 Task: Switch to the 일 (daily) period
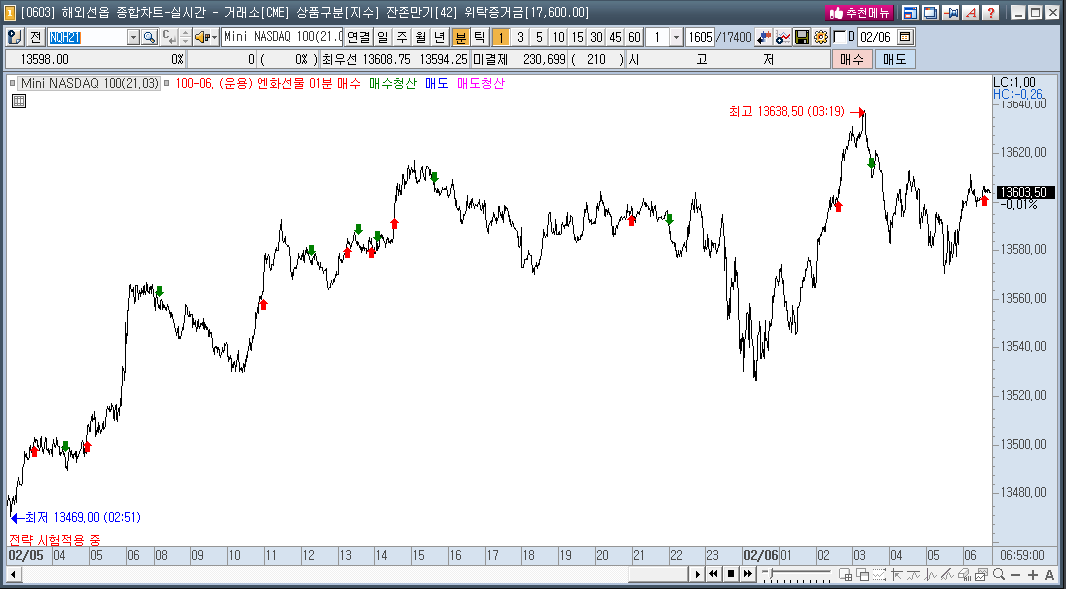tap(383, 37)
